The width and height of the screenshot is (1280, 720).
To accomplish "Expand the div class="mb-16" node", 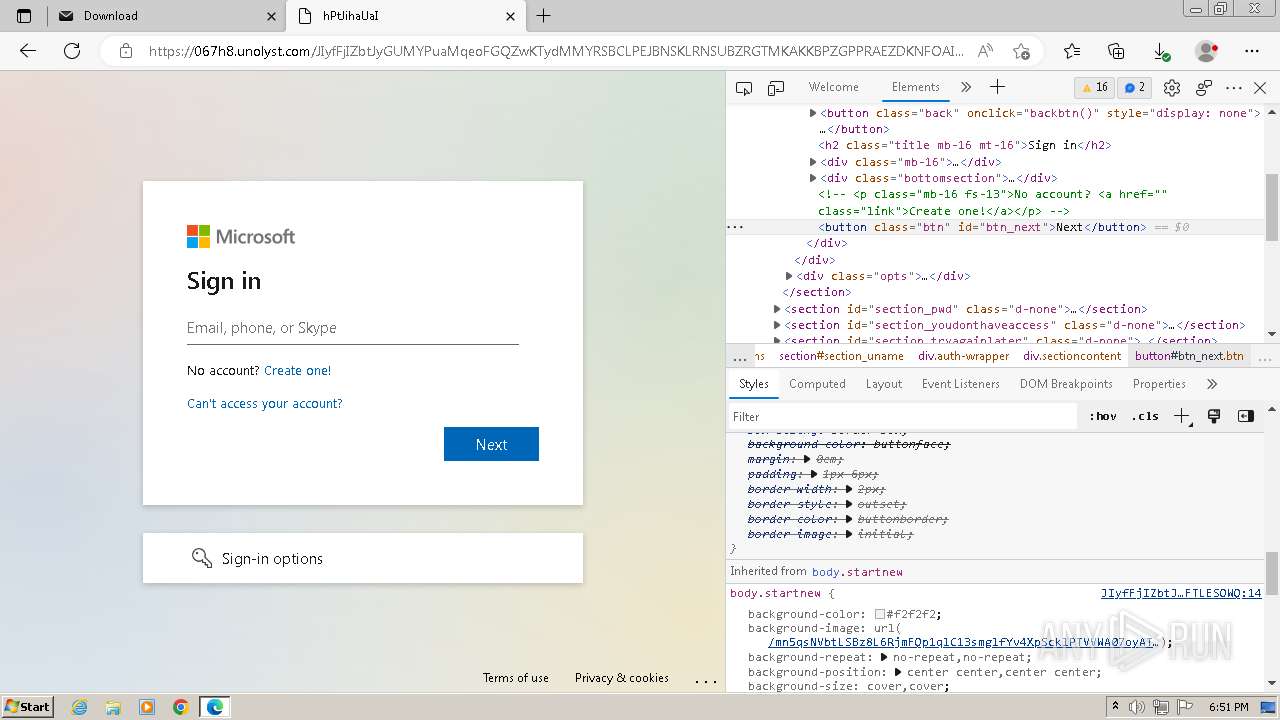I will (813, 162).
